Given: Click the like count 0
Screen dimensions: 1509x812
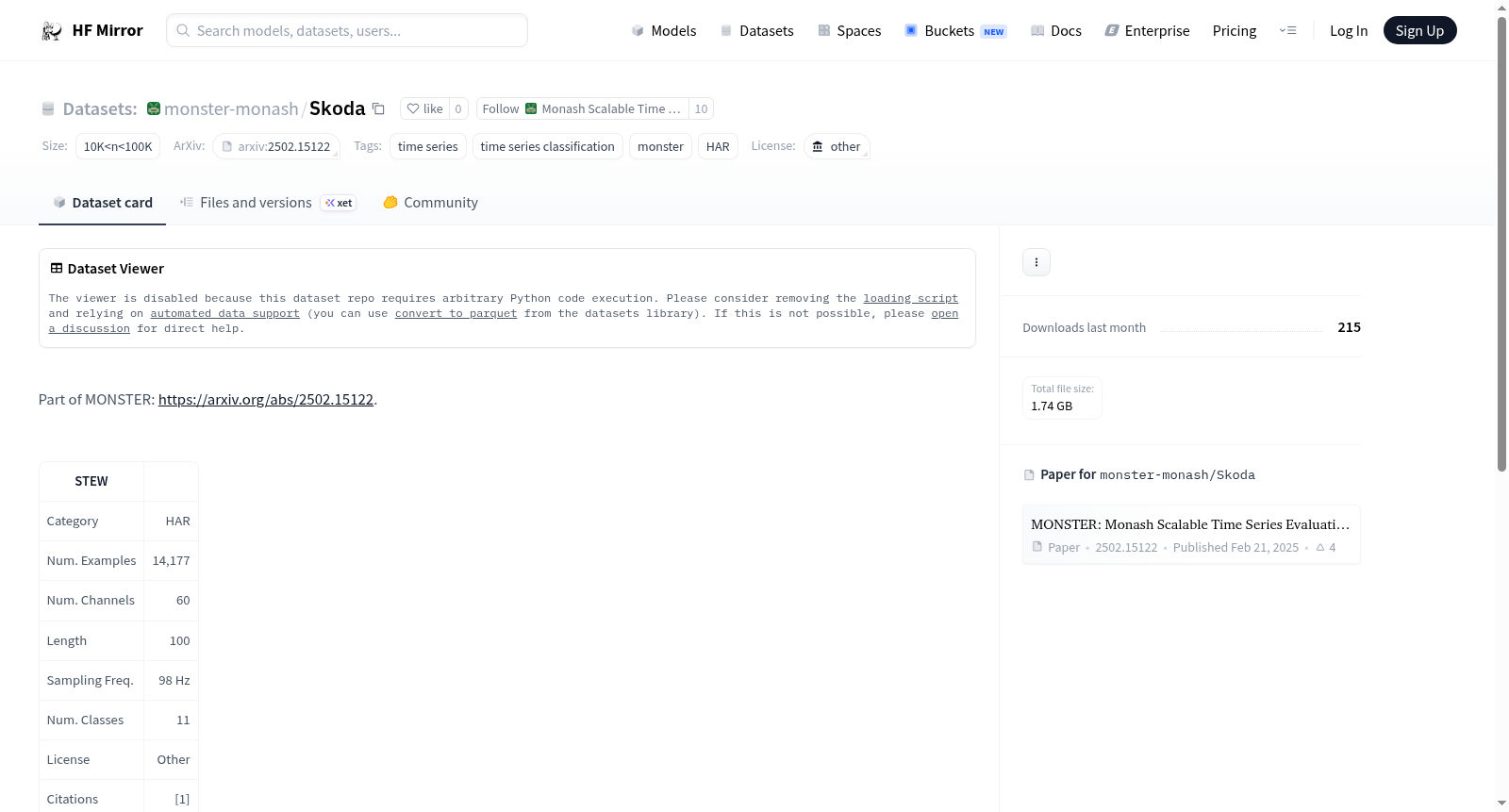Looking at the screenshot, I should [458, 108].
